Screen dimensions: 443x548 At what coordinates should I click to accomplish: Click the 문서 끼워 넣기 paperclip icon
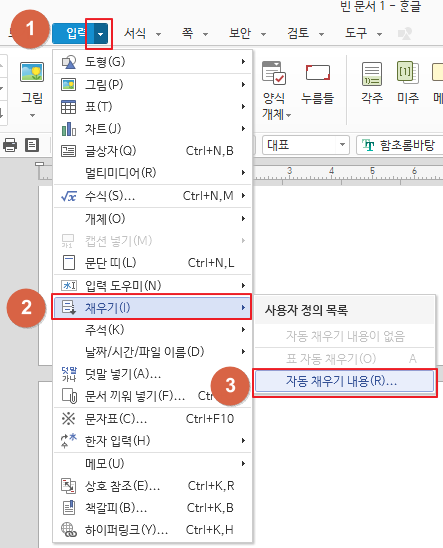tap(69, 396)
